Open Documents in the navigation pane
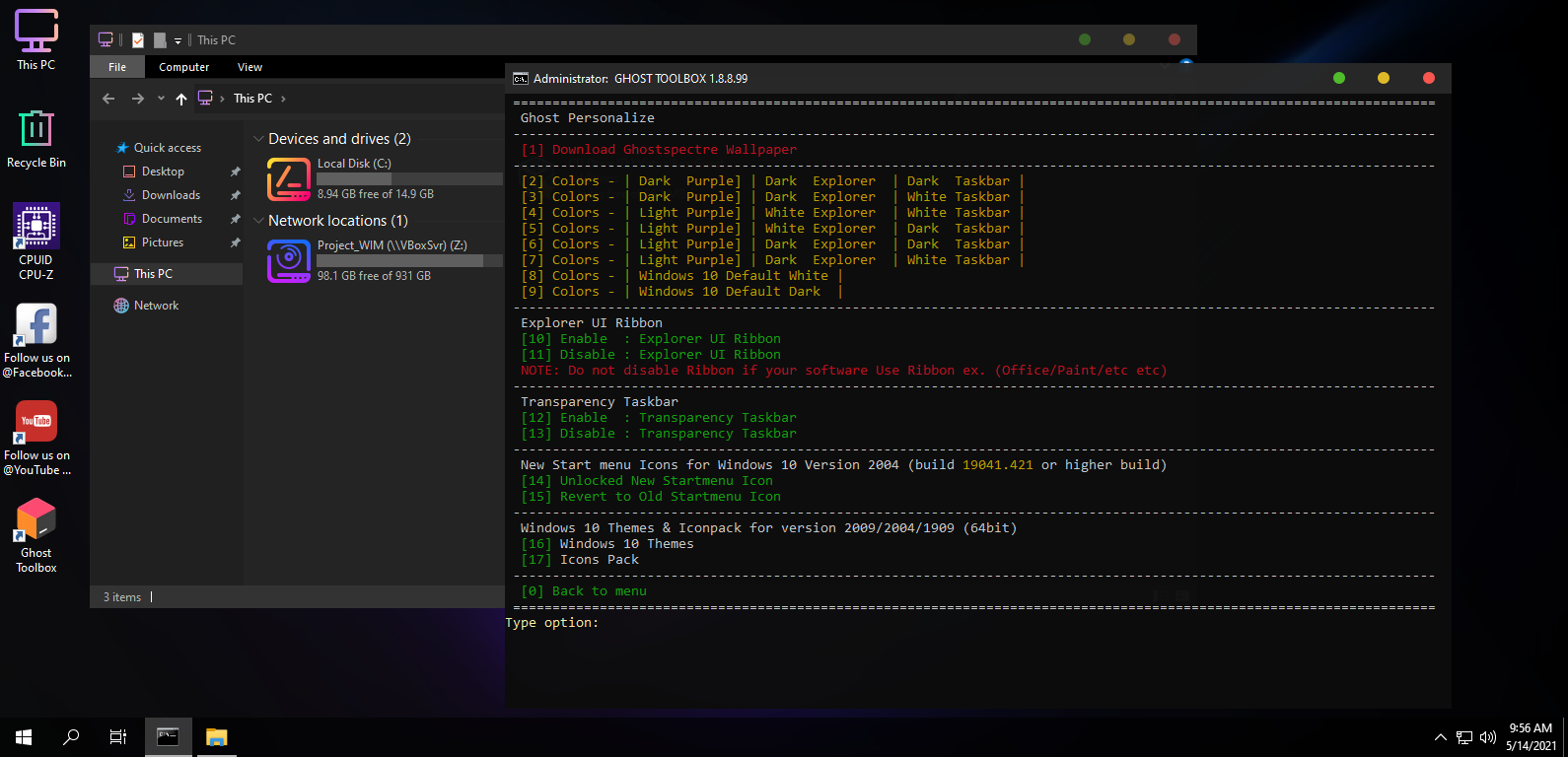1568x757 pixels. tap(163, 219)
